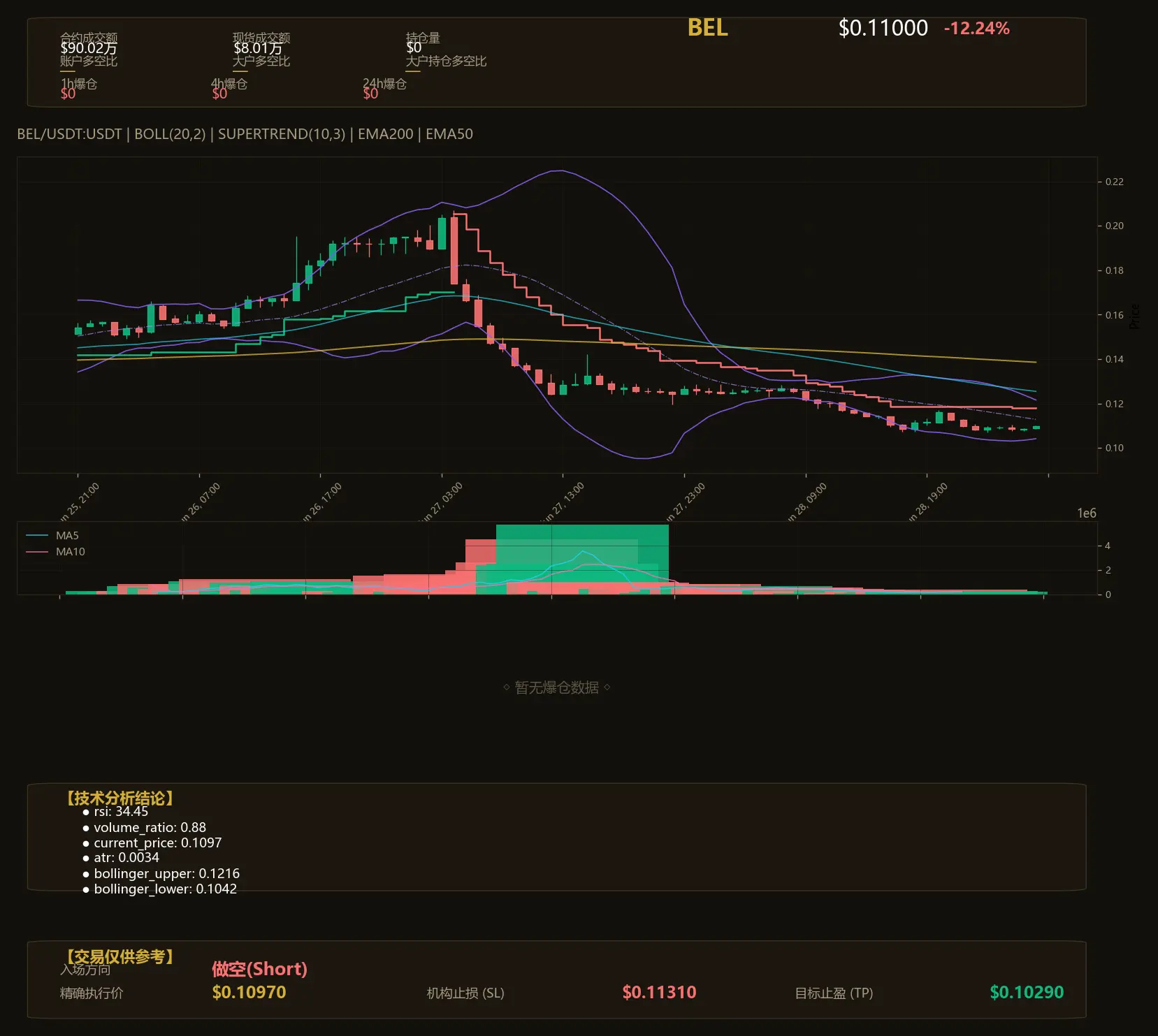This screenshot has height=1036, width=1158.
Task: Click the Jun 25, 21:00 time axis label
Action: tap(79, 502)
